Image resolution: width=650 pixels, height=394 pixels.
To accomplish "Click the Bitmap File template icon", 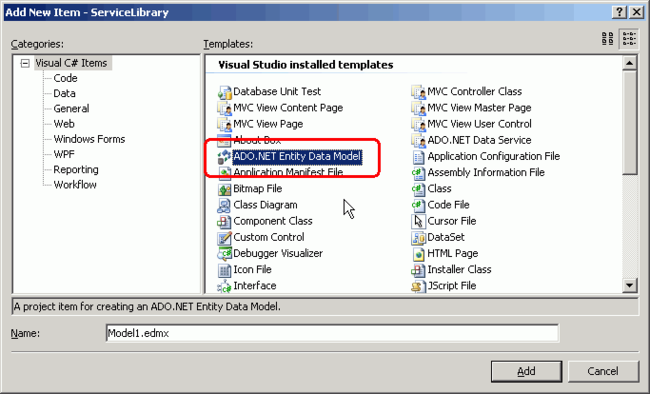I will (x=224, y=189).
